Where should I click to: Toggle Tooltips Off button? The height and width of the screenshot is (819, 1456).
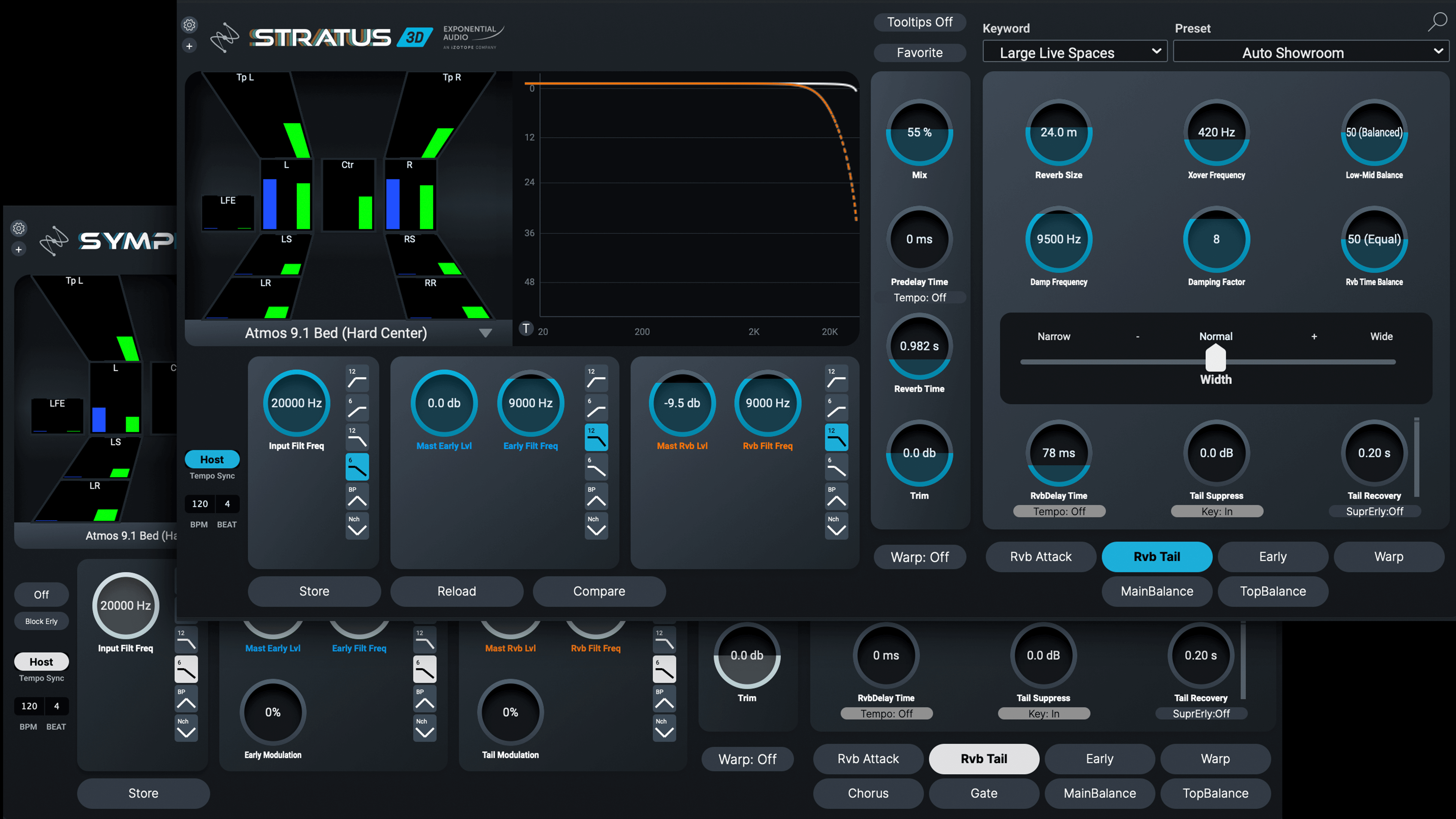[919, 22]
